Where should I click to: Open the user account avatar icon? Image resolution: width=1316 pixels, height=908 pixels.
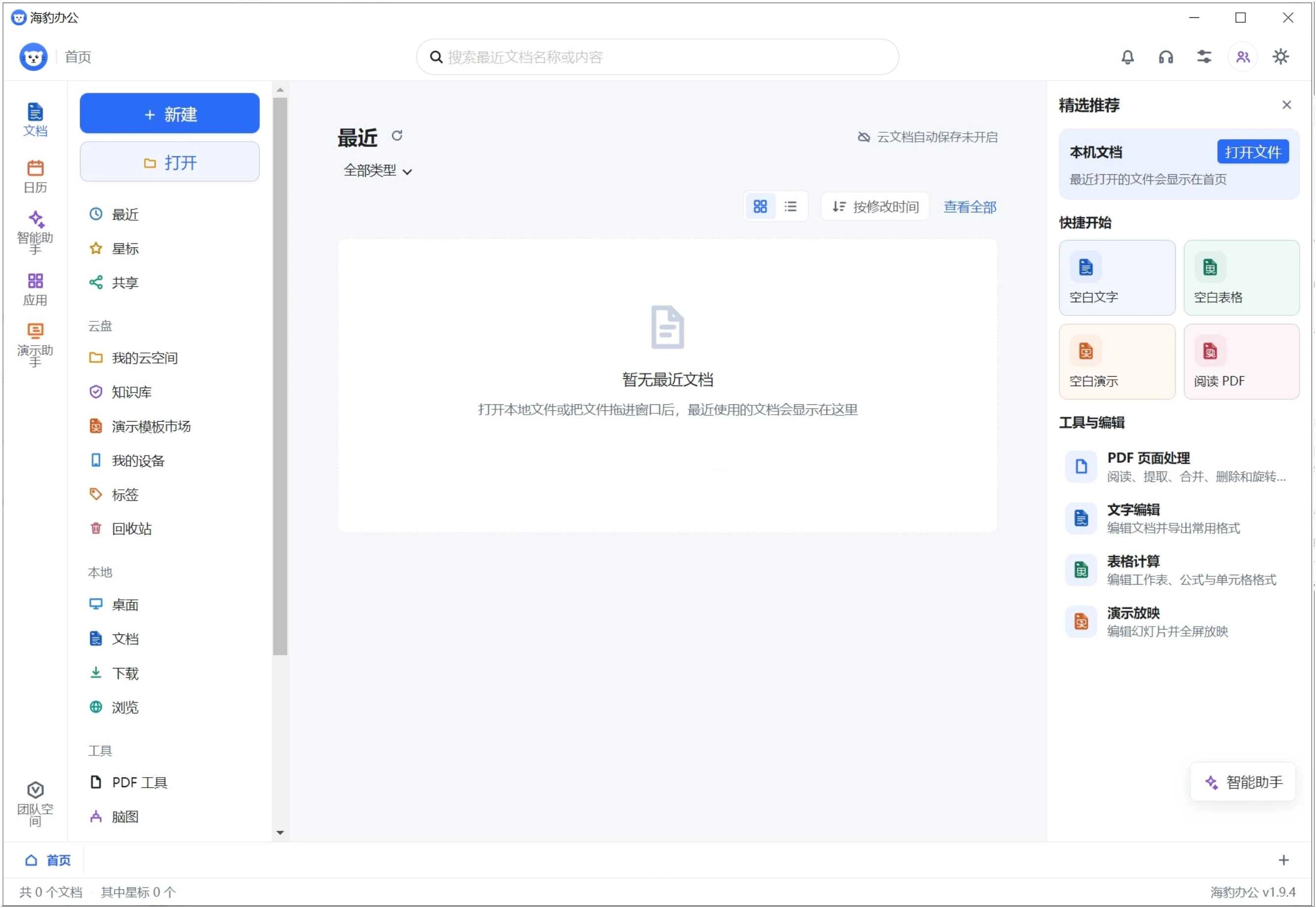[1242, 57]
